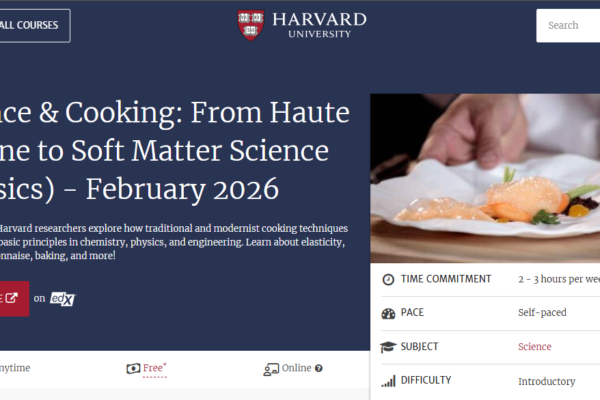Click the speedometer icon next to Pace
This screenshot has height=400, width=600.
pyautogui.click(x=388, y=313)
